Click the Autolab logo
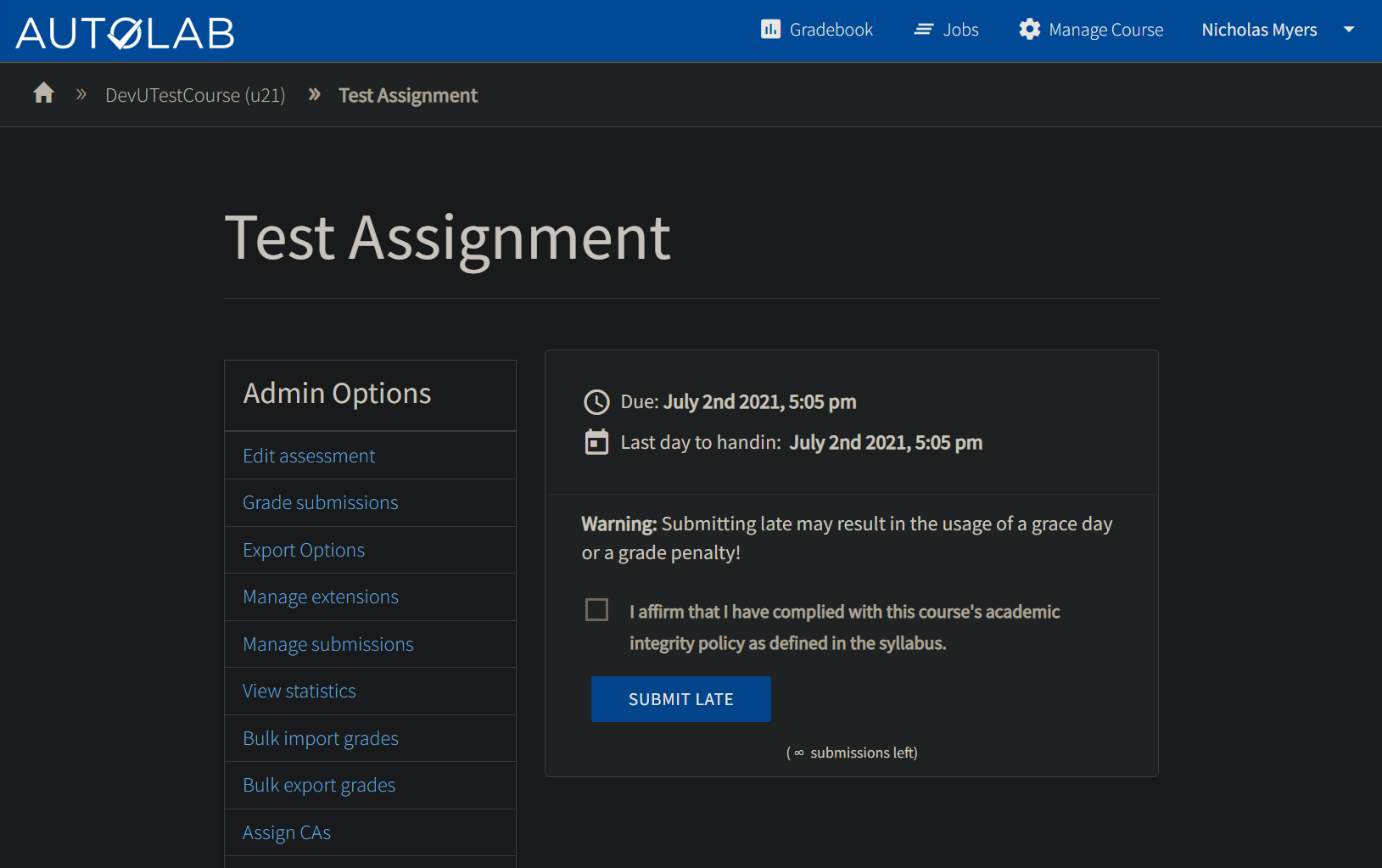This screenshot has width=1382, height=868. click(125, 33)
